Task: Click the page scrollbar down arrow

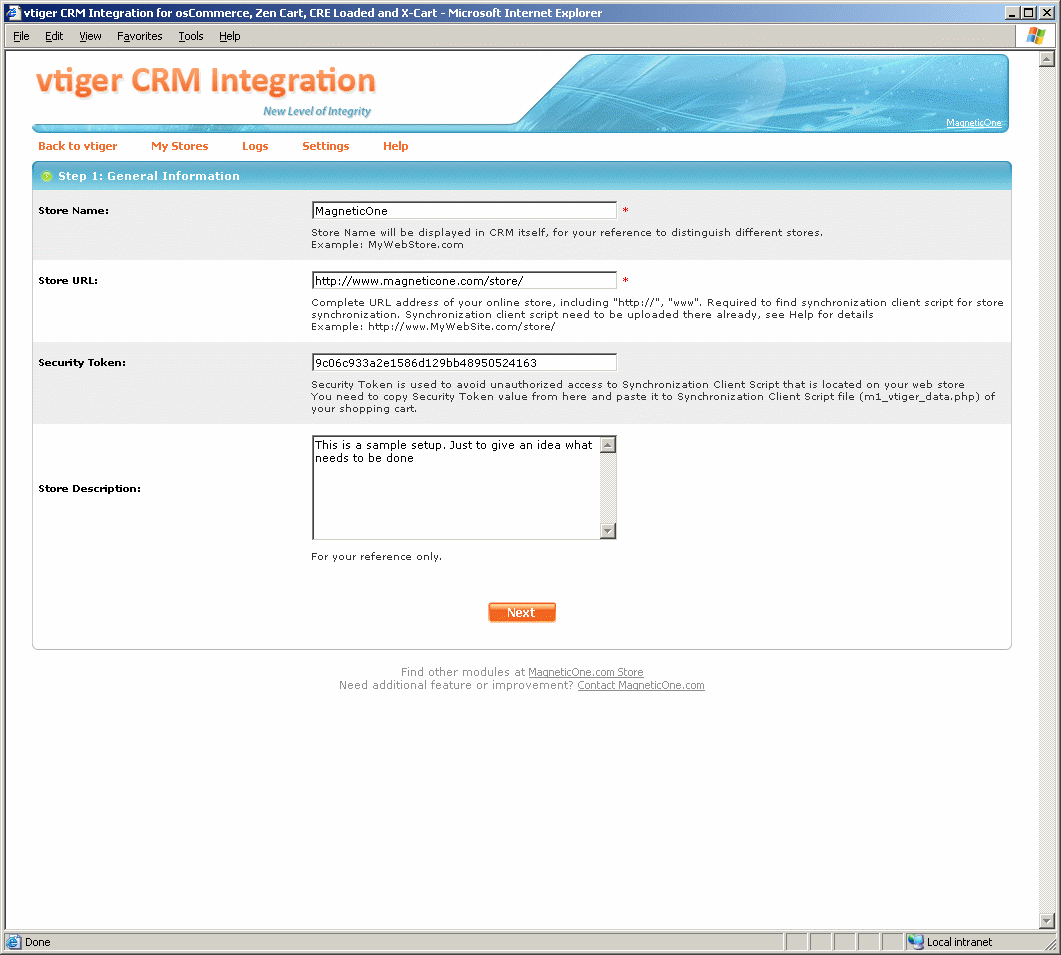Action: click(x=1047, y=920)
